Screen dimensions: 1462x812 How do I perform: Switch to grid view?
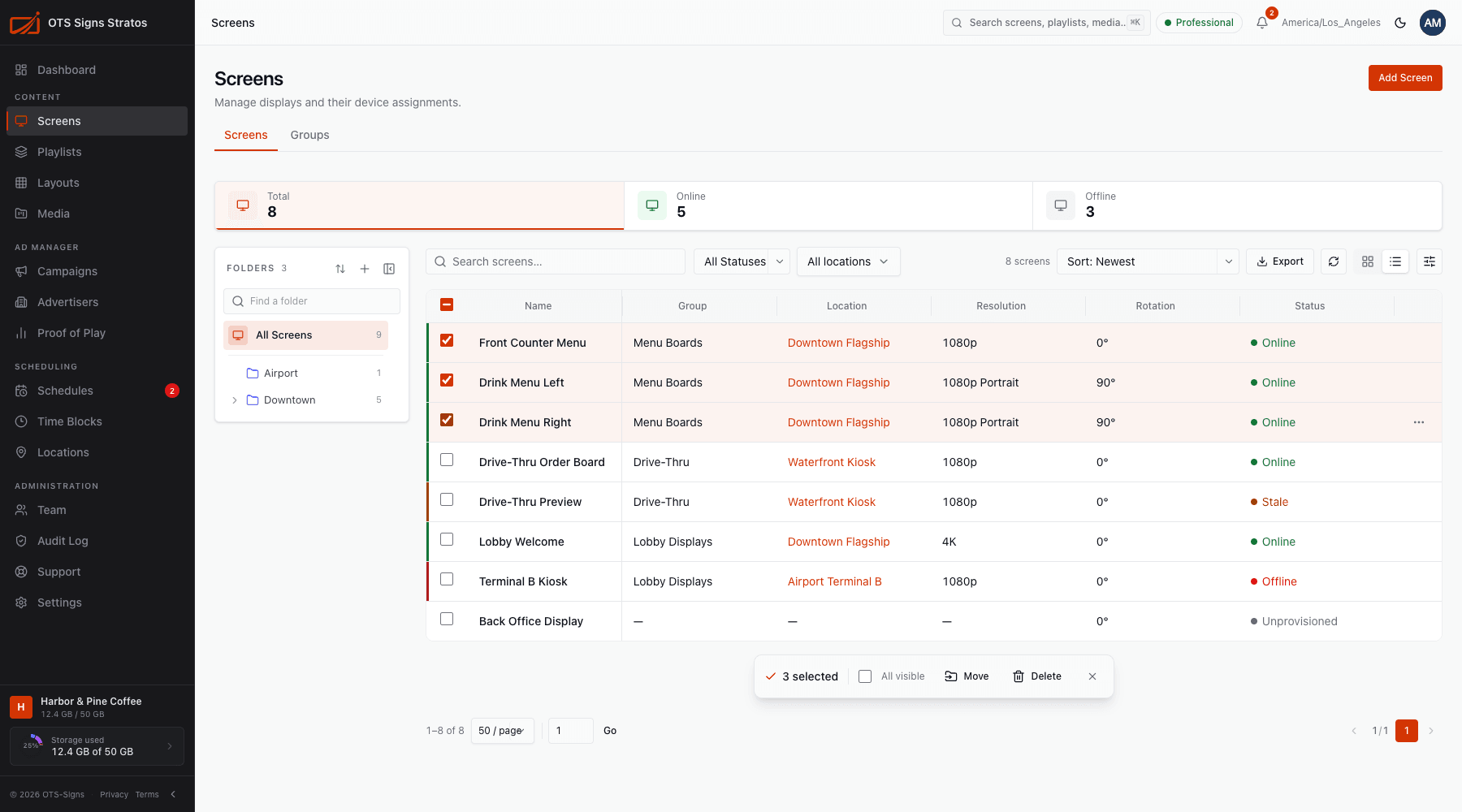(1368, 261)
